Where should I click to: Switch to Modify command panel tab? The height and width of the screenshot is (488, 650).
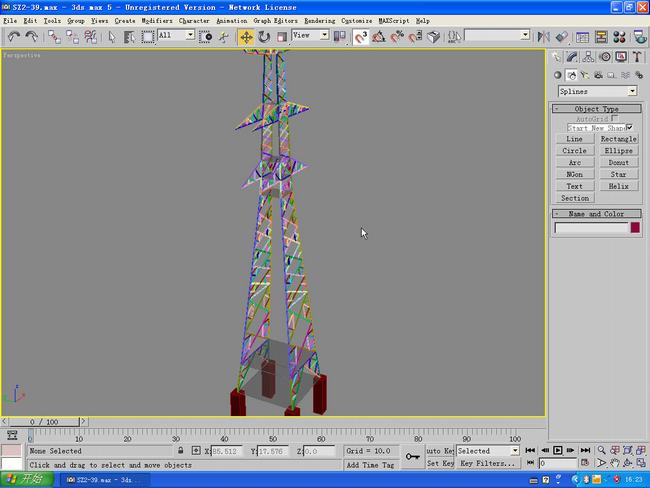click(572, 57)
